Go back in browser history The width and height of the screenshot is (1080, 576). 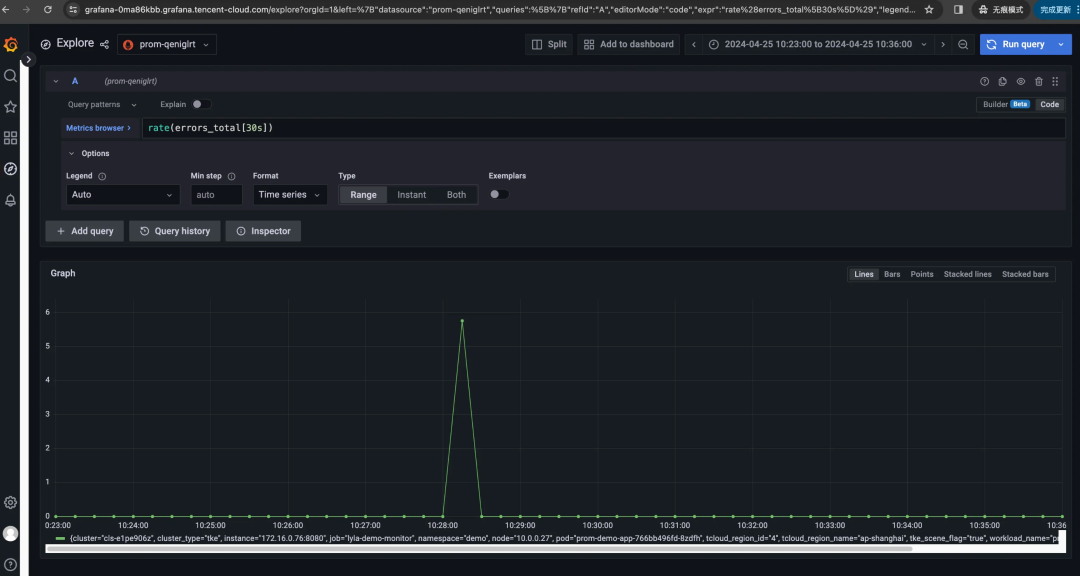coord(6,10)
